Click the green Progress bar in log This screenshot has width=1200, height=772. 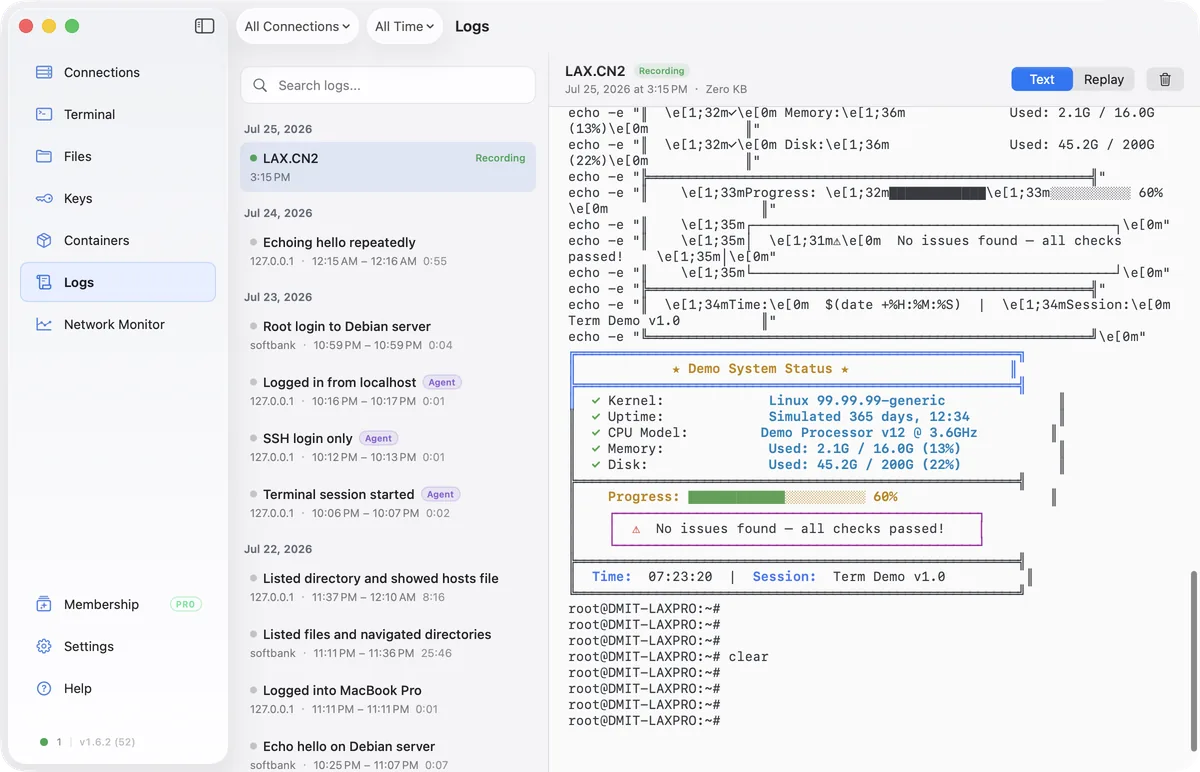736,497
